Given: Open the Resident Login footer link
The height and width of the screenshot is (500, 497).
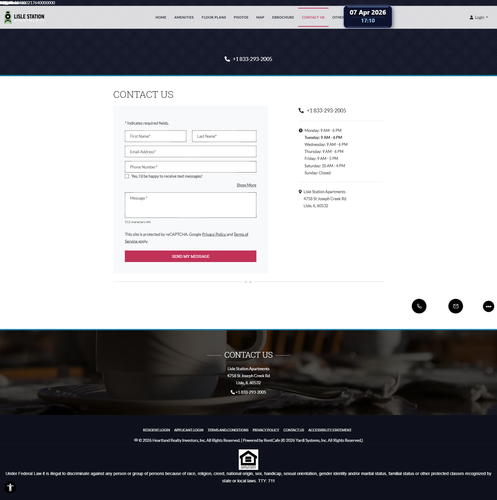Looking at the screenshot, I should (x=156, y=430).
